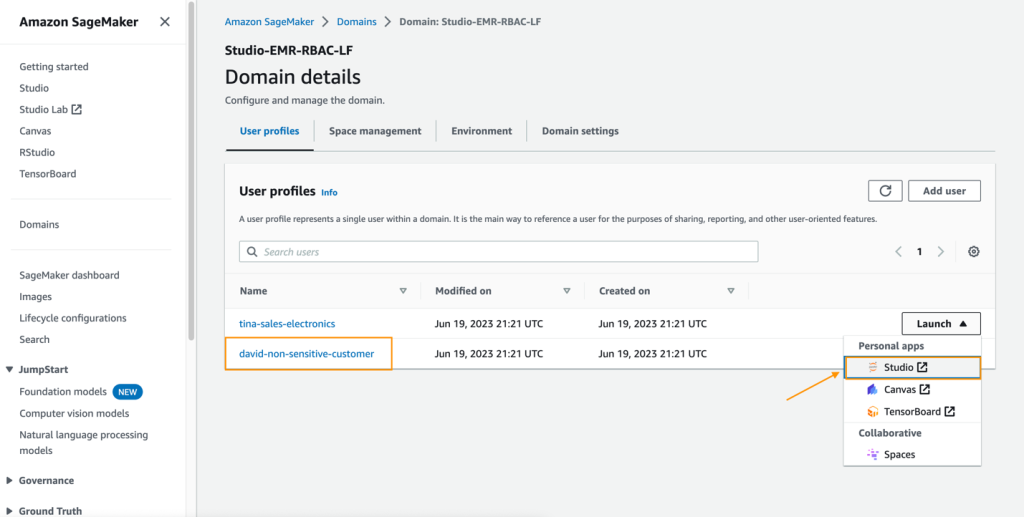Launch Studio from Personal apps menu
Screen dimensions: 1024x517
click(912, 368)
